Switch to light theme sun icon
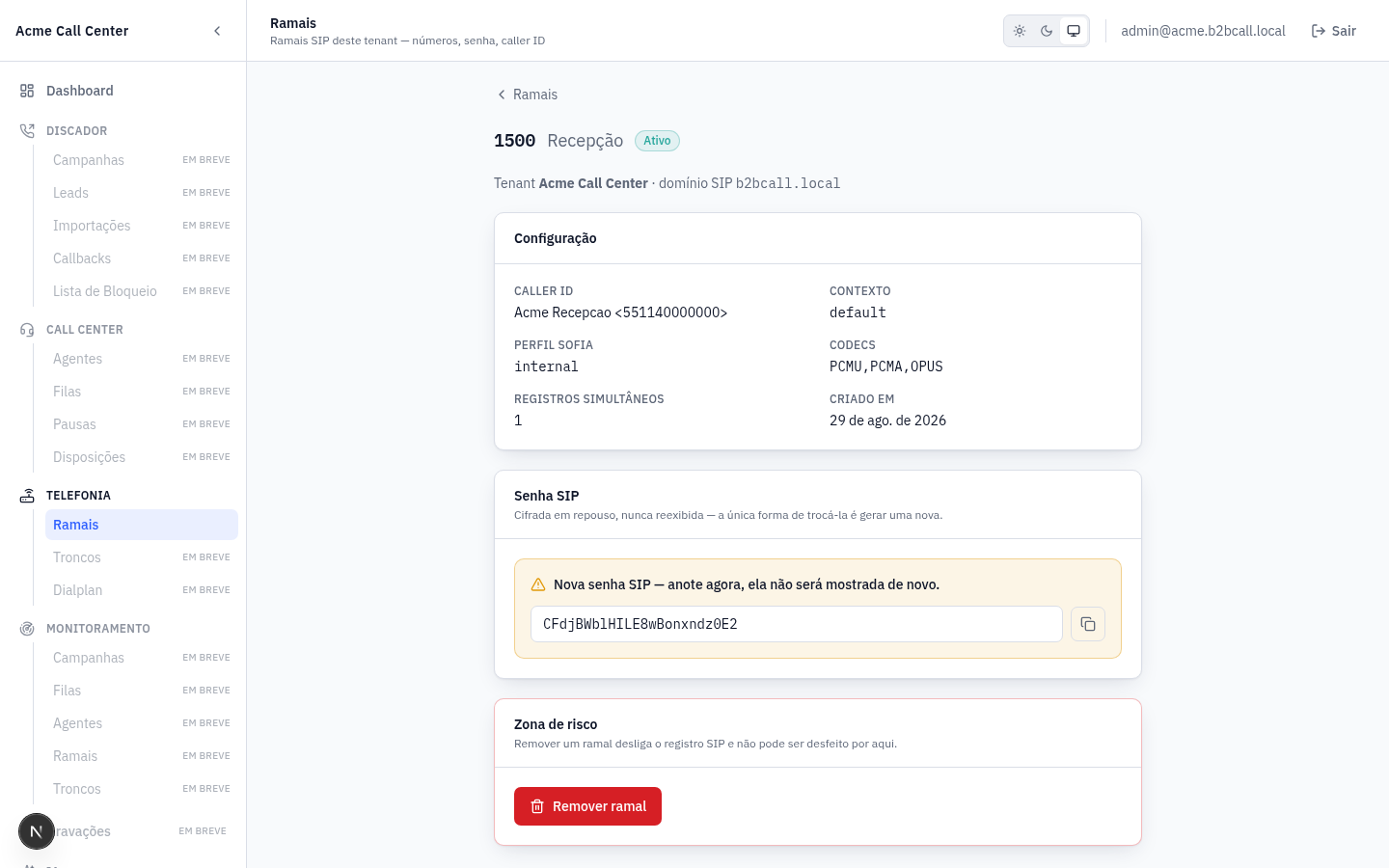 pyautogui.click(x=1020, y=31)
